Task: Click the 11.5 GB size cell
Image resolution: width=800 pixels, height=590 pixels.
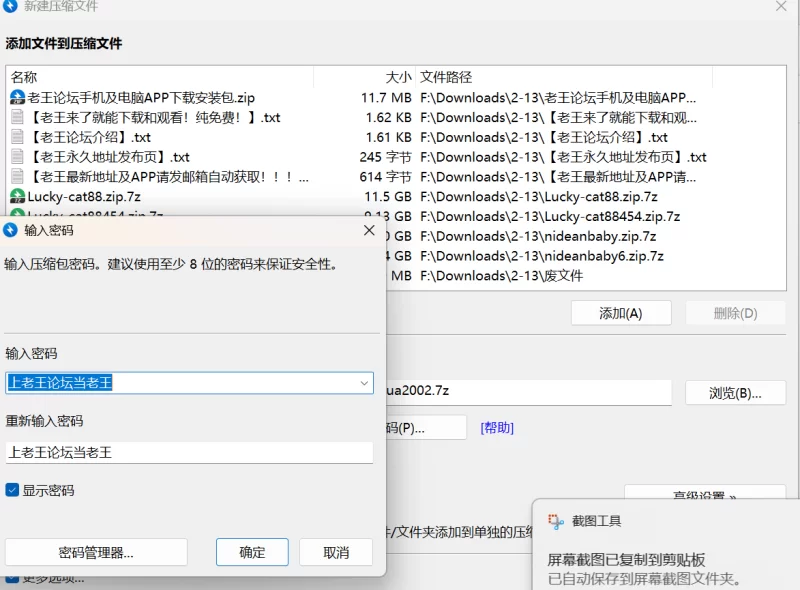Action: (388, 196)
